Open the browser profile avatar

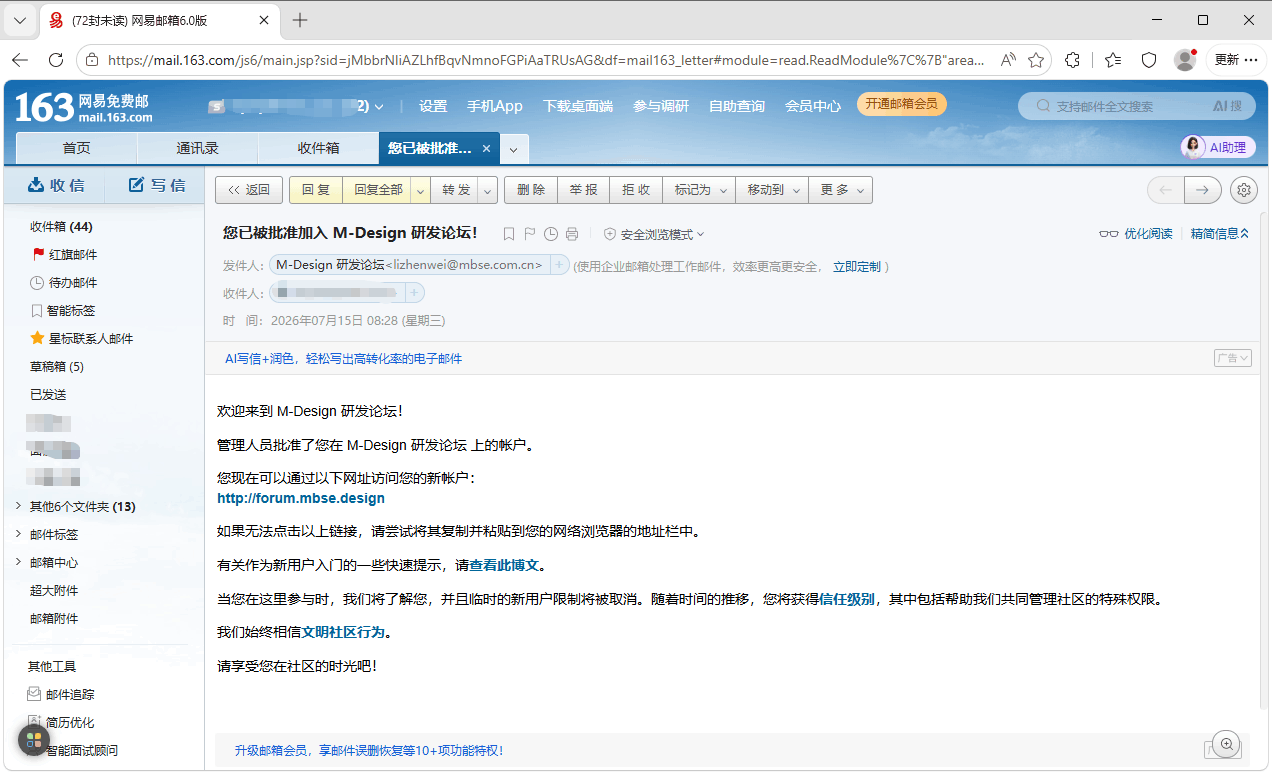click(x=1185, y=60)
